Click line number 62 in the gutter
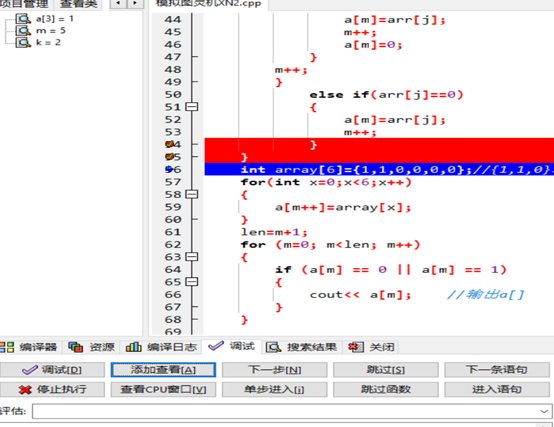 tap(172, 244)
